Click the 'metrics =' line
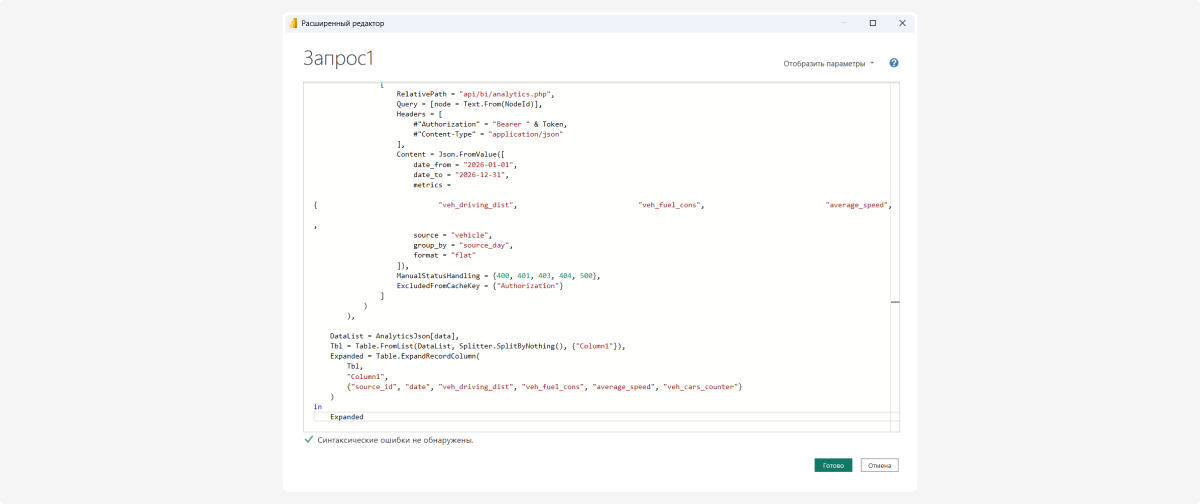The image size is (1200, 504). [x=432, y=184]
